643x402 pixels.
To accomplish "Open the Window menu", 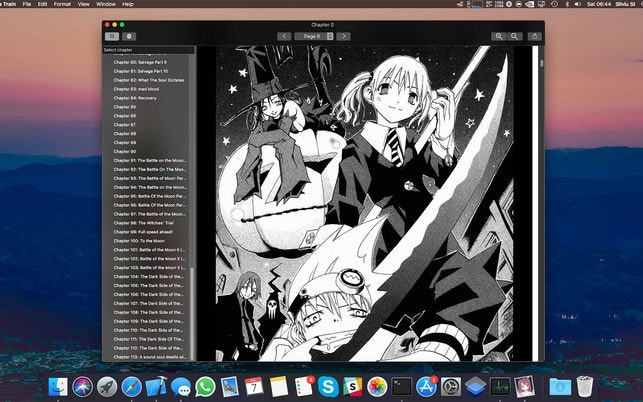I will click(106, 4).
